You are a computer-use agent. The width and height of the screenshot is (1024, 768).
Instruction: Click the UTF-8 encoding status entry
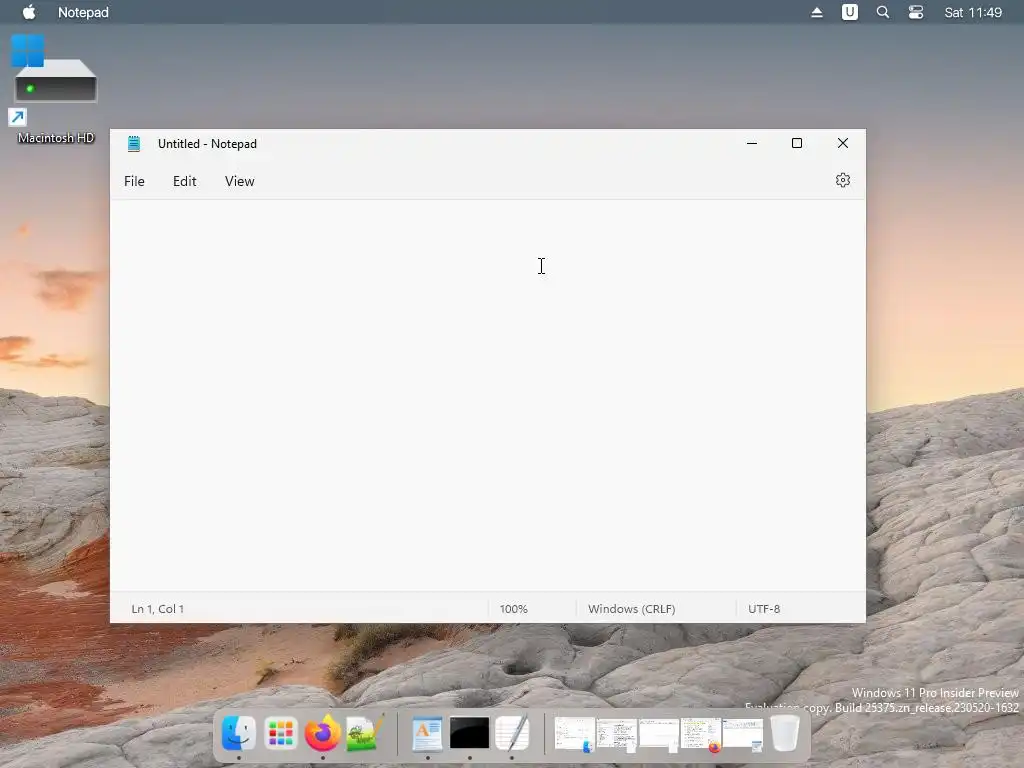click(x=763, y=609)
